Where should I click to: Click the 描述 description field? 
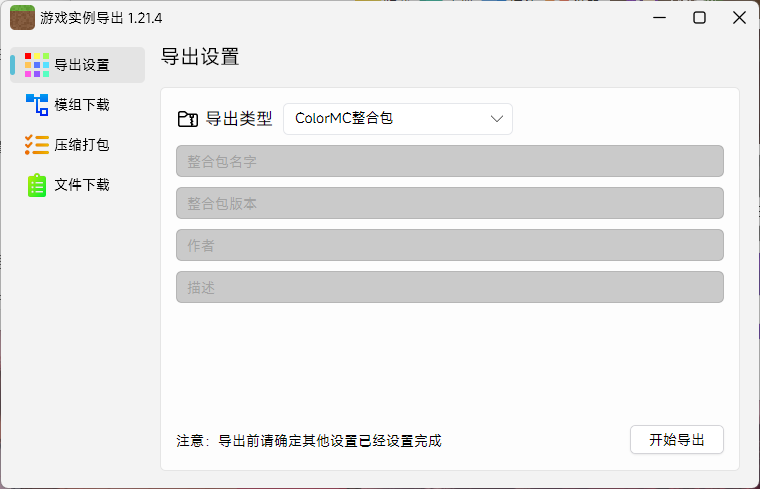point(449,287)
